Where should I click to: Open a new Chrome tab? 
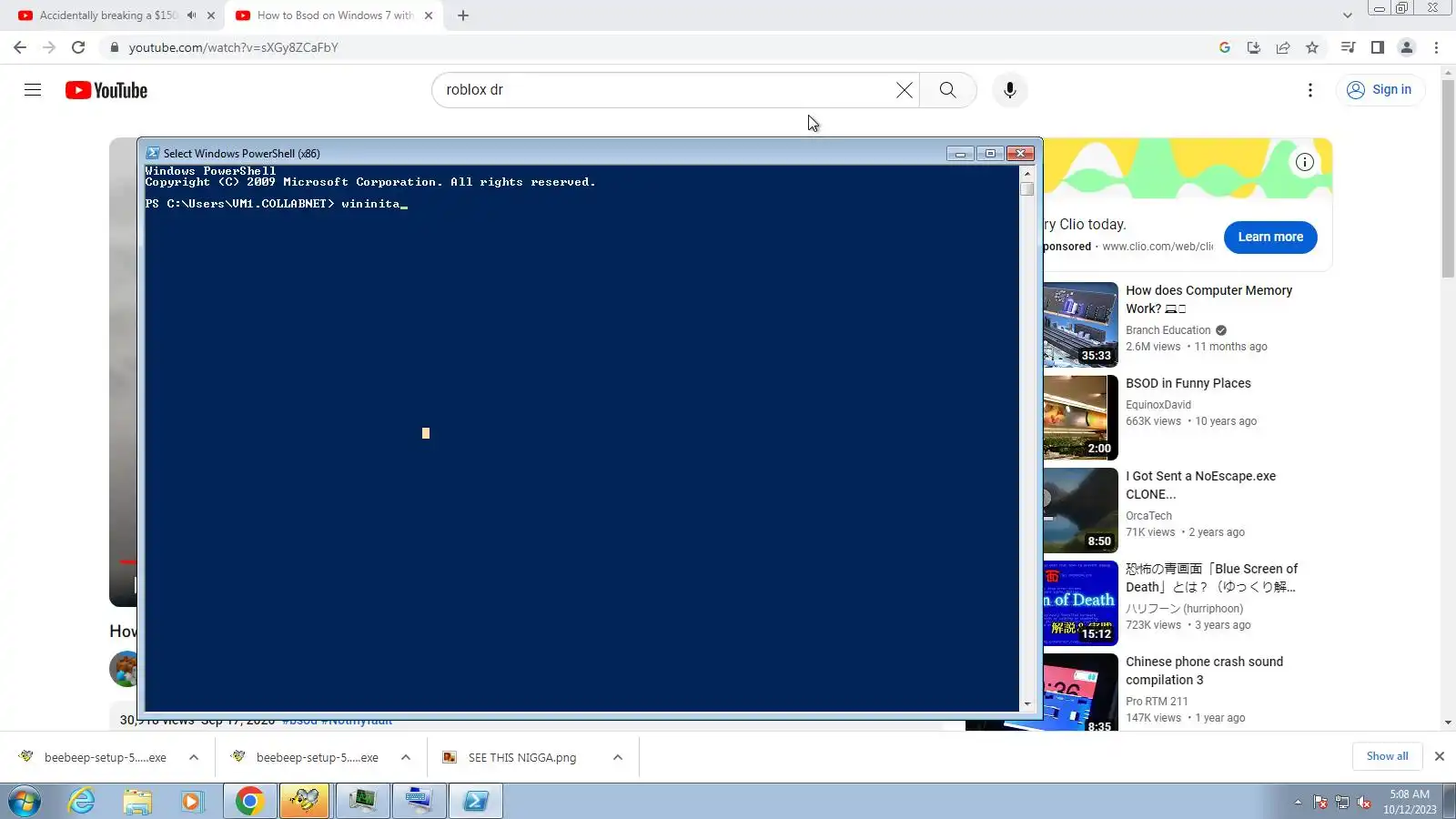(x=463, y=15)
